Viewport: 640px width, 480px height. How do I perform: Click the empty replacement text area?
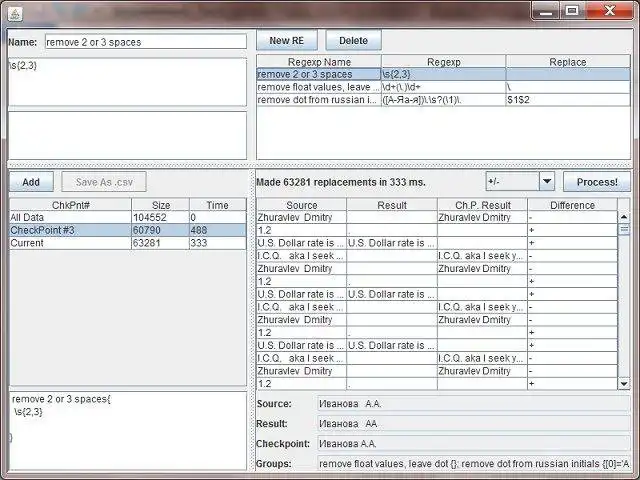pos(127,136)
